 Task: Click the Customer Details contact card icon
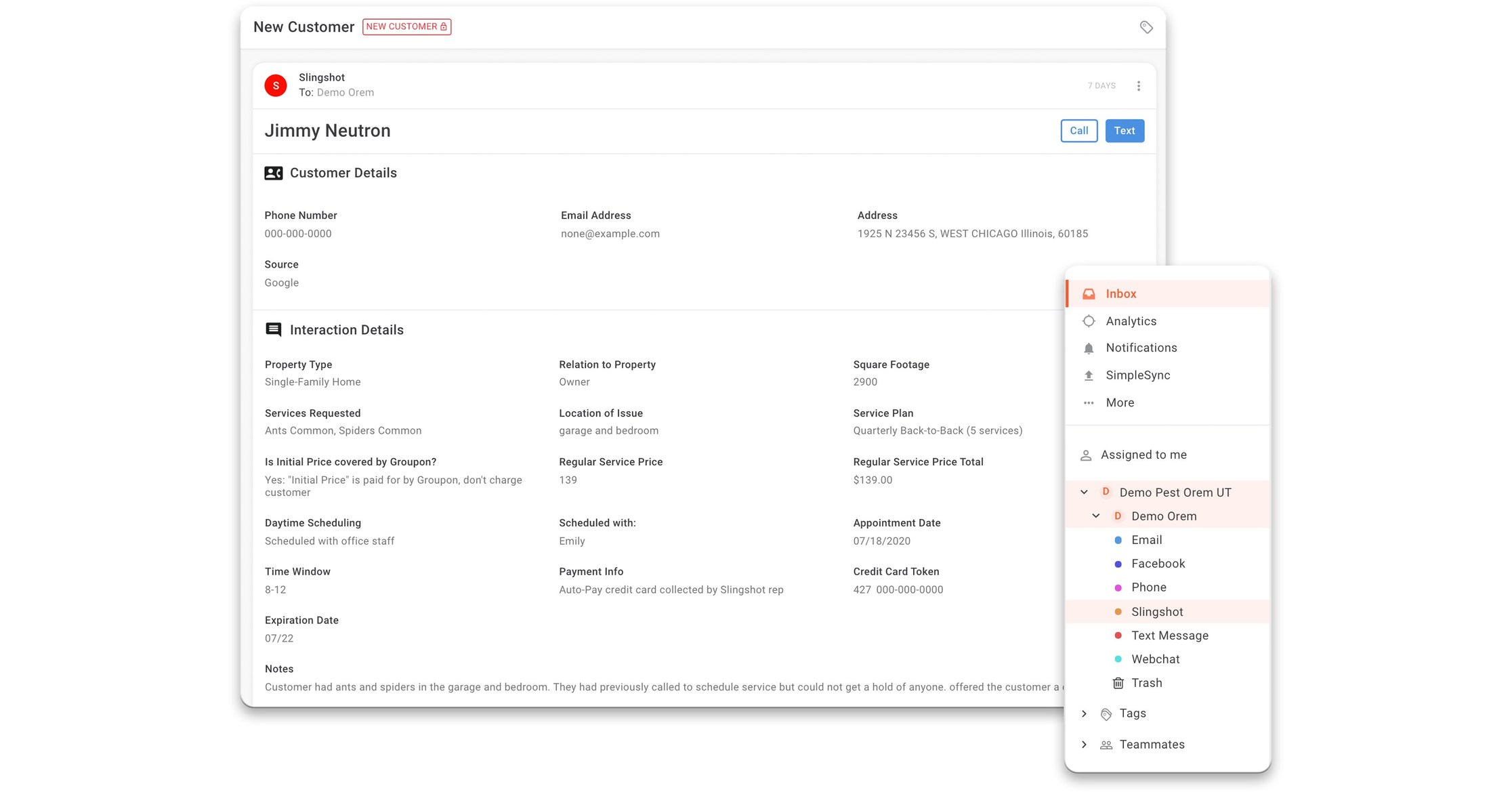click(273, 173)
